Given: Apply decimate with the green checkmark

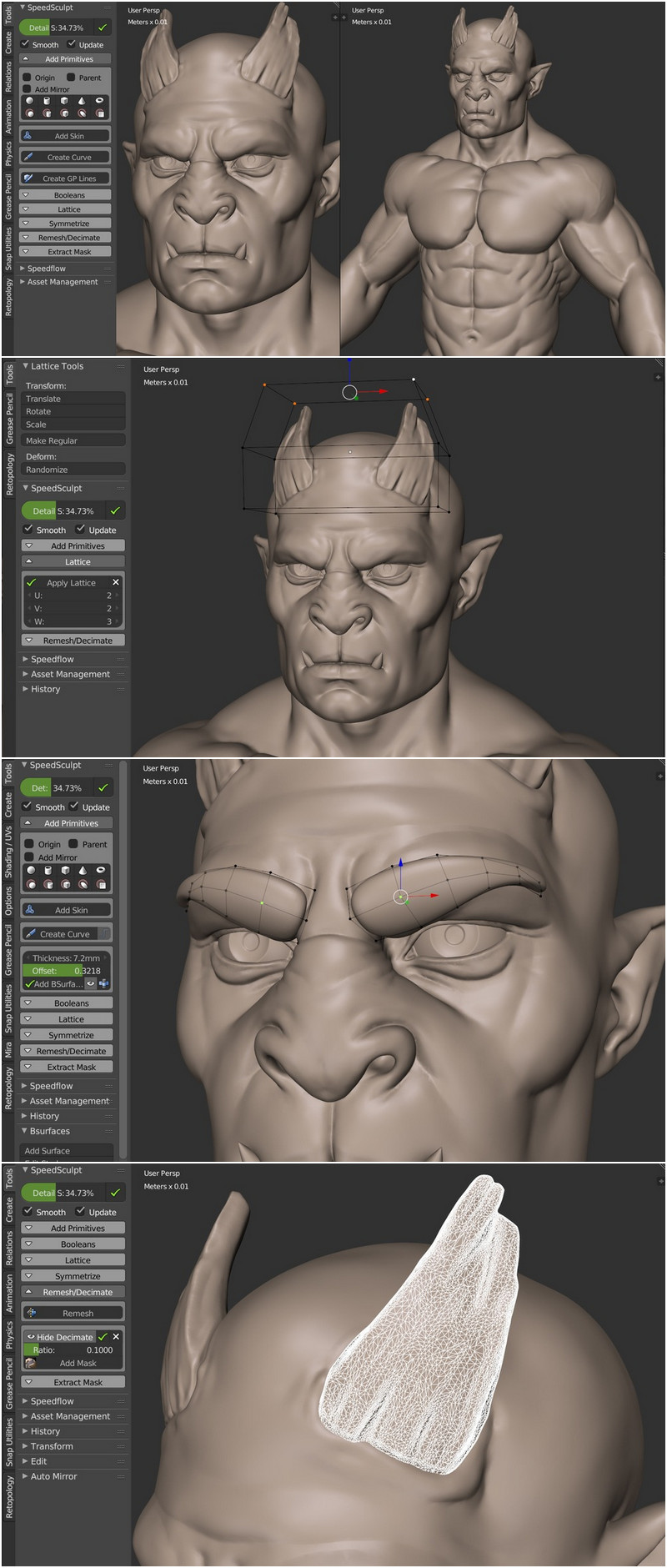Looking at the screenshot, I should (x=103, y=1336).
